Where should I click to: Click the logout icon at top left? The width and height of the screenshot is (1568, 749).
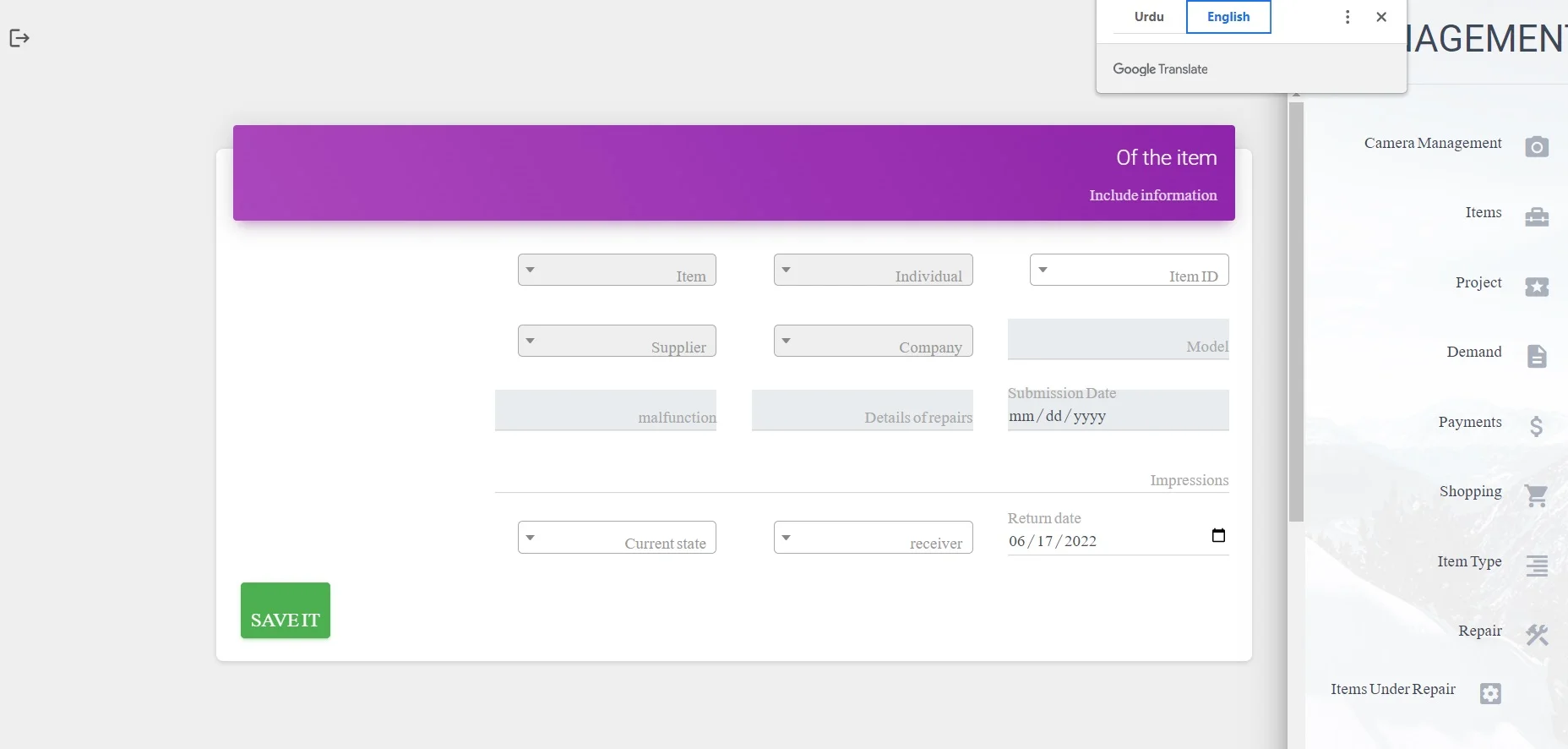click(19, 38)
